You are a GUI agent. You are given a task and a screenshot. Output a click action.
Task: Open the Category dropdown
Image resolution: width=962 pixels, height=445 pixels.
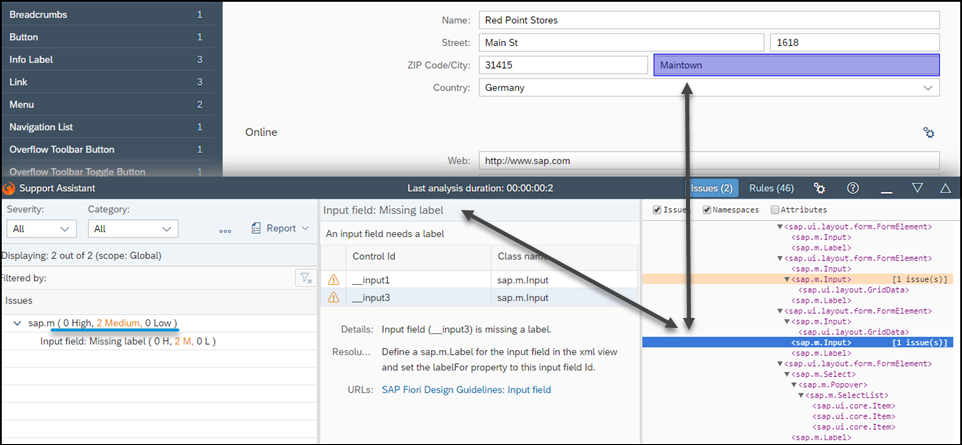pos(133,228)
